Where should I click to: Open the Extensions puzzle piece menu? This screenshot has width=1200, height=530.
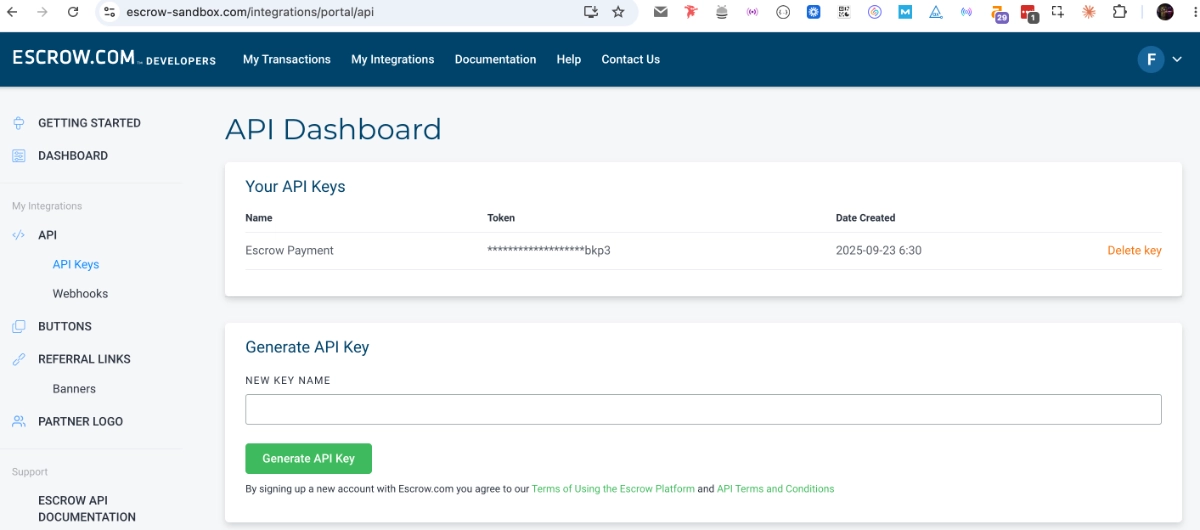(x=1120, y=12)
